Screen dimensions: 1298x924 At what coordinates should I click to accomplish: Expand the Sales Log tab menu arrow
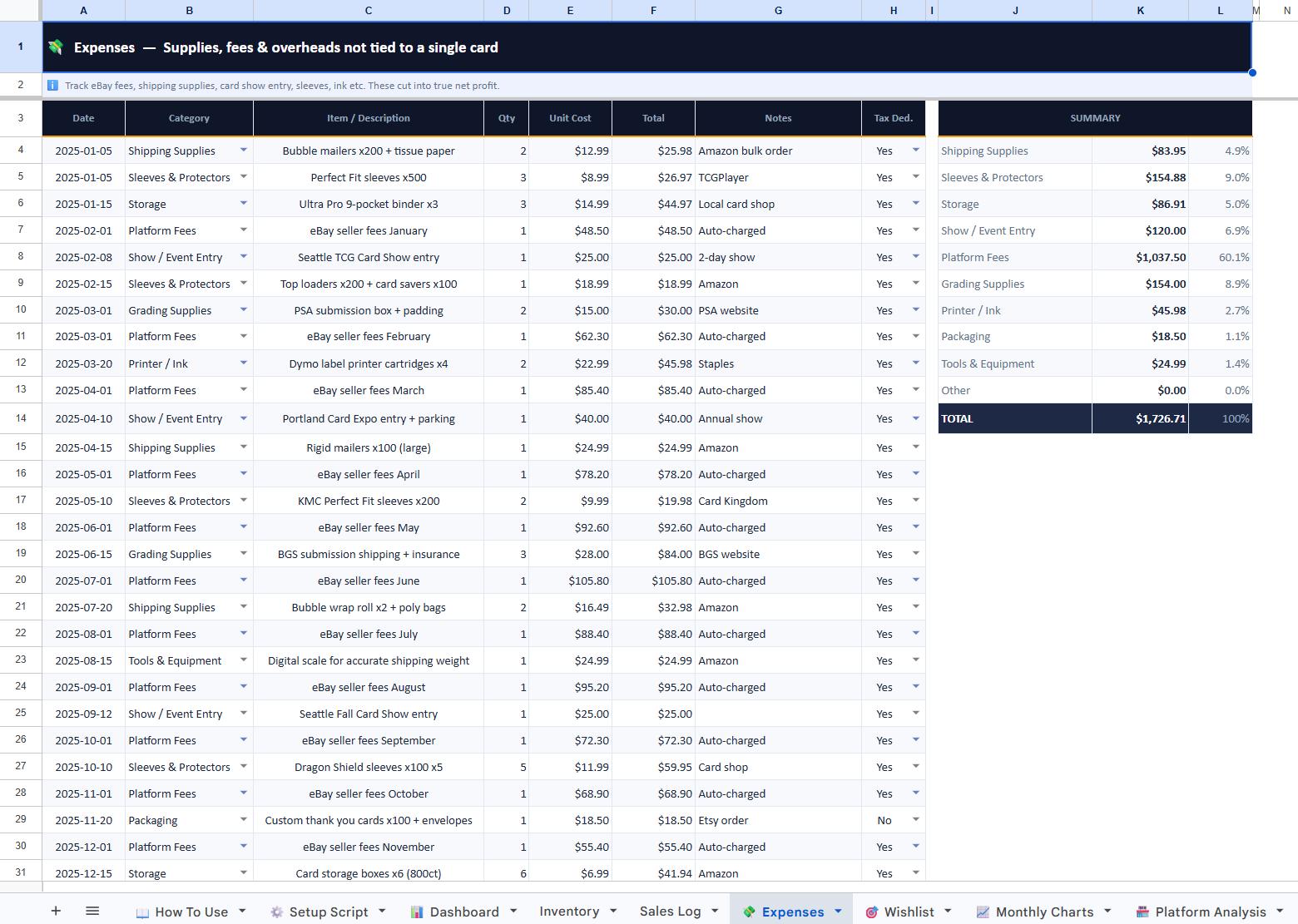click(x=715, y=912)
